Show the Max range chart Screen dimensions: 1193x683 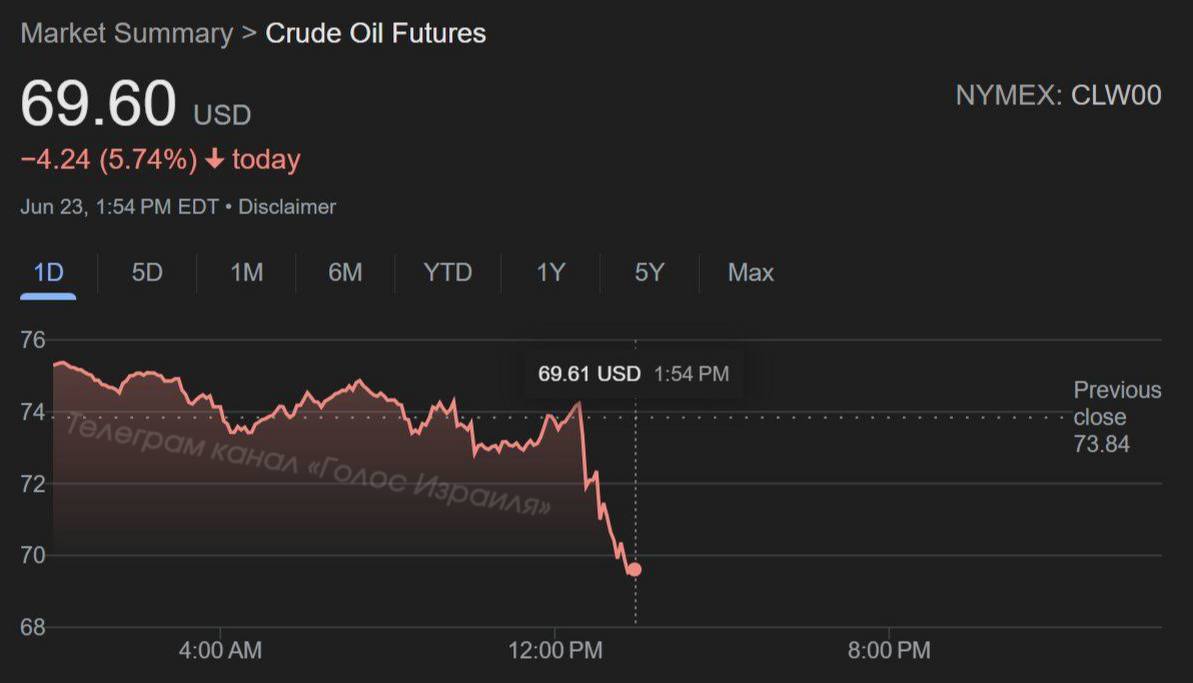click(x=750, y=272)
